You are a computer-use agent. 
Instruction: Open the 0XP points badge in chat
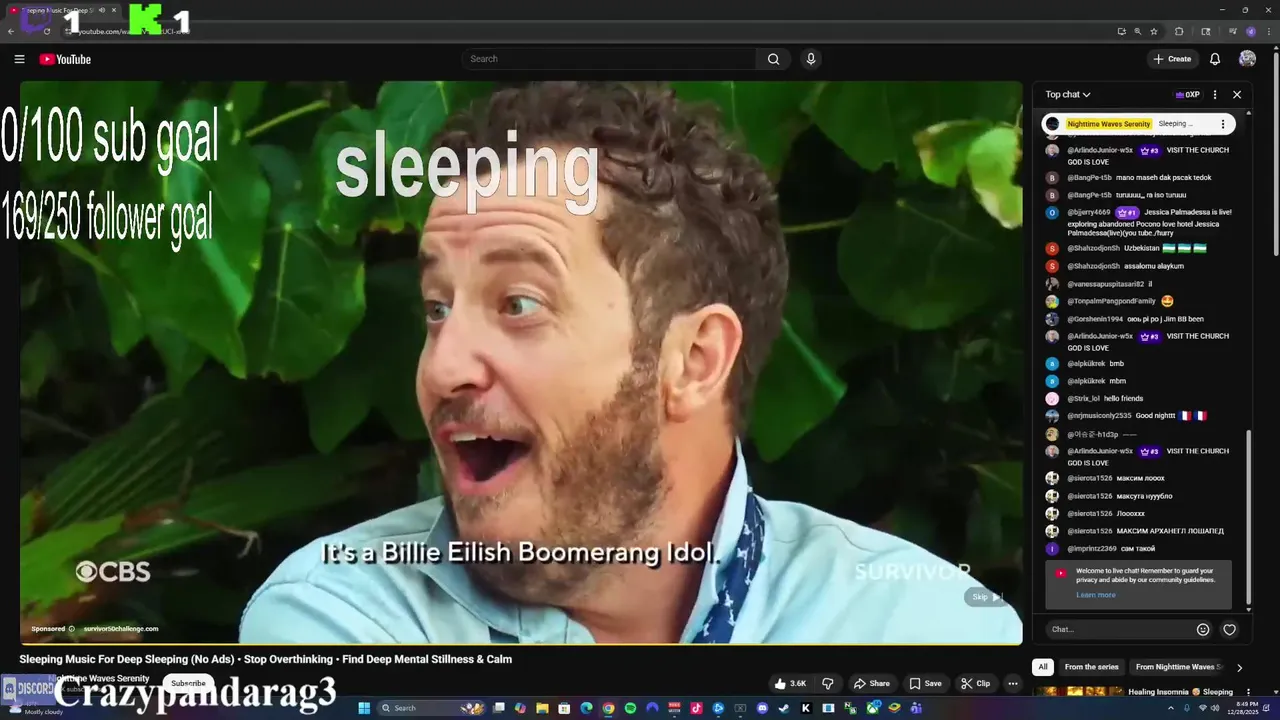click(1187, 95)
